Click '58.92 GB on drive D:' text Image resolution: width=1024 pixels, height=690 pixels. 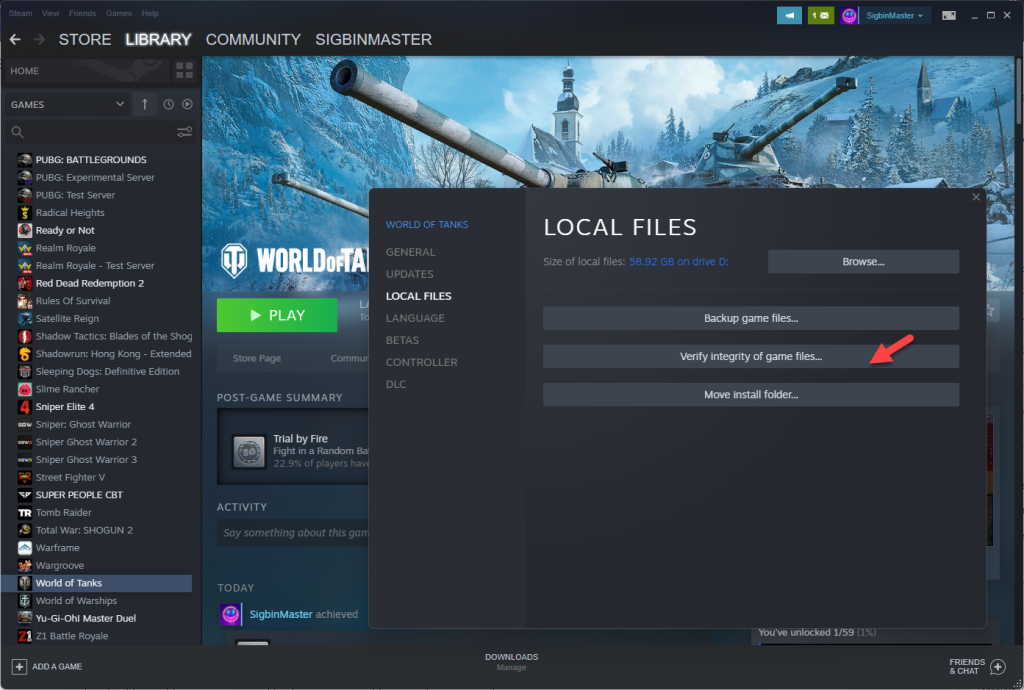679,262
